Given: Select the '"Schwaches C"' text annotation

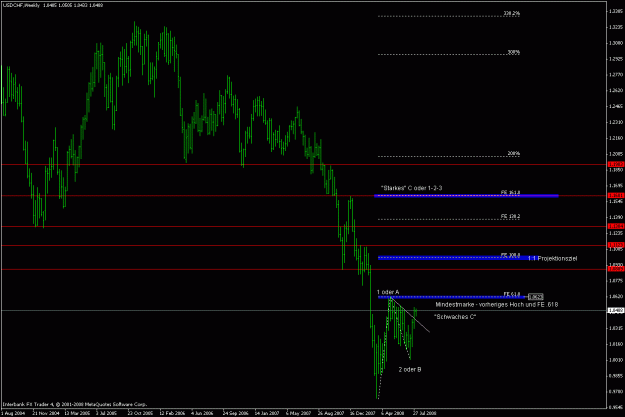Looking at the screenshot, I should point(455,317).
